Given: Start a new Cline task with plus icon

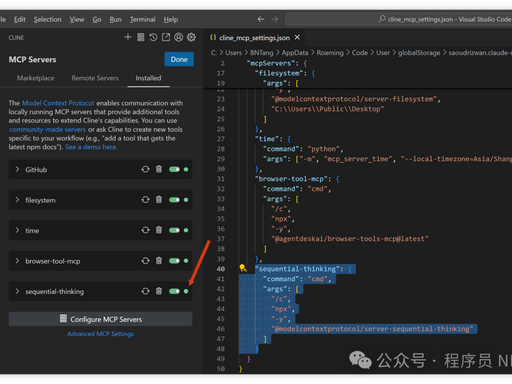Looking at the screenshot, I should (128, 37).
